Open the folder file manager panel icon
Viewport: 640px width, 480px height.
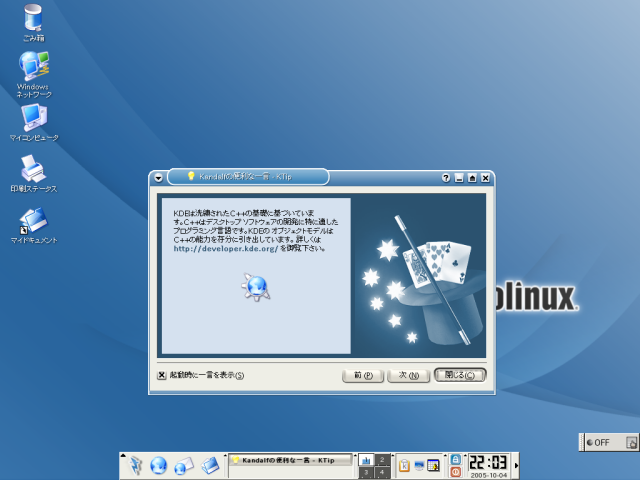(x=210, y=465)
